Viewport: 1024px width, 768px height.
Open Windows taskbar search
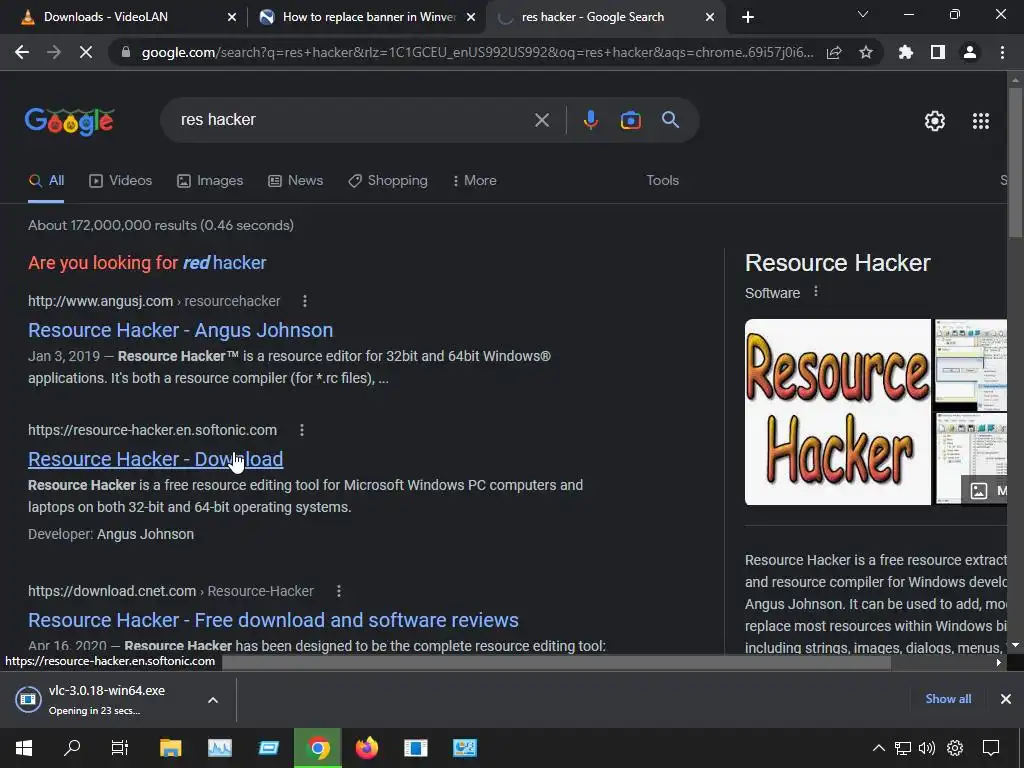tap(72, 748)
